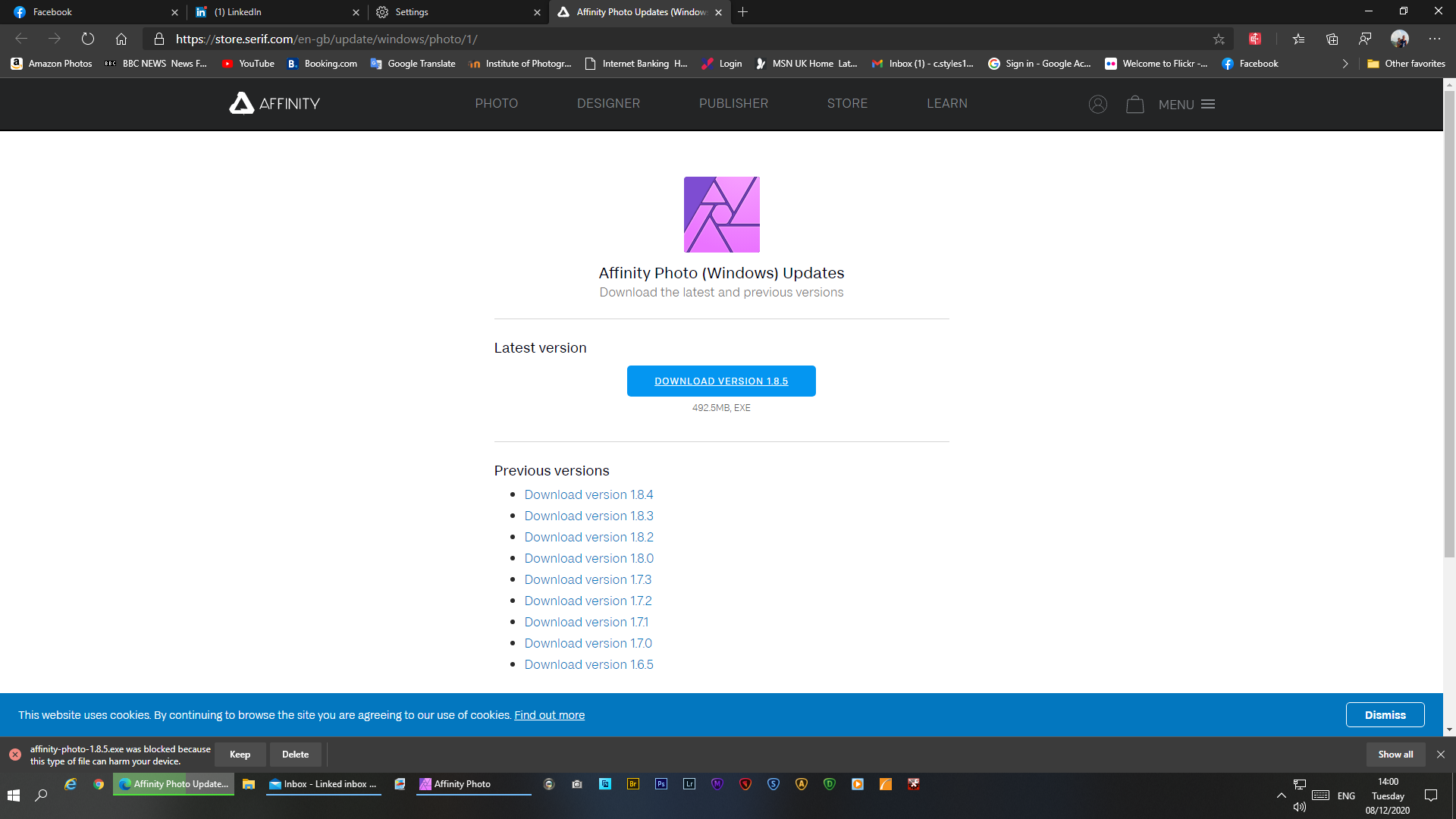This screenshot has height=819, width=1456.
Task: Keep the blocked affinity-photo-1.8.5.exe download
Action: pos(240,755)
